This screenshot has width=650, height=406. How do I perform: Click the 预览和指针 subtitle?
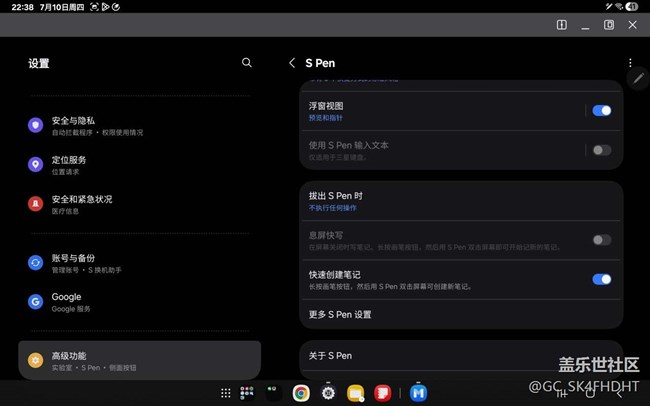[326, 118]
